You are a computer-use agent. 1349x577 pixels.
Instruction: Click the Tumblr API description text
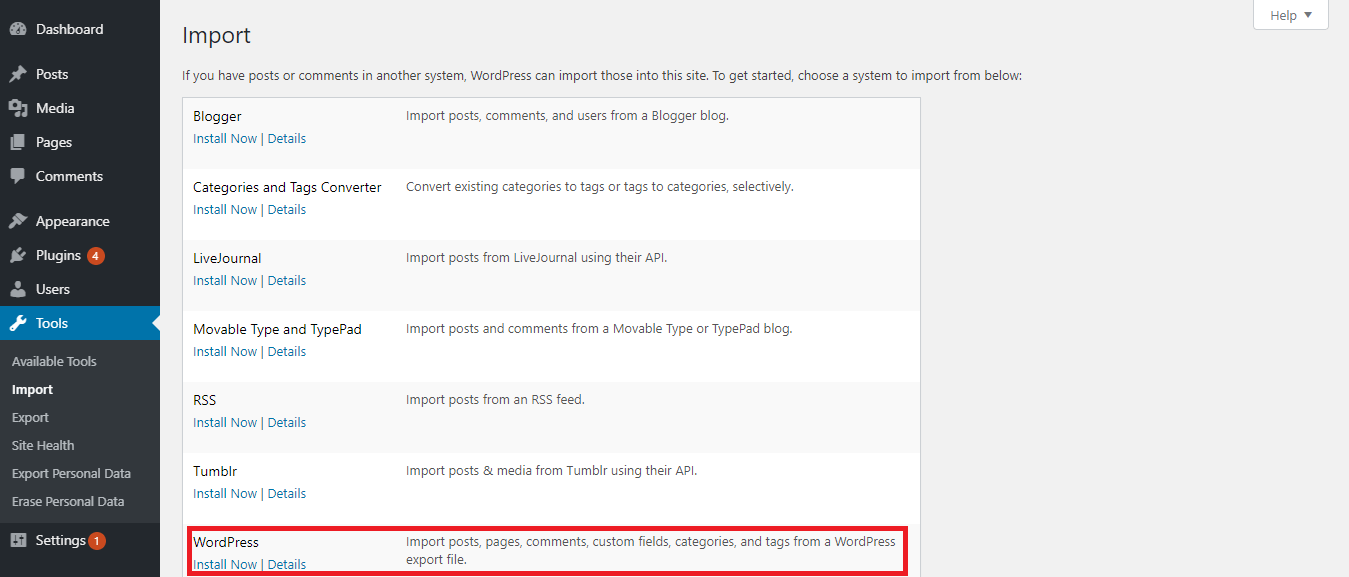click(551, 470)
